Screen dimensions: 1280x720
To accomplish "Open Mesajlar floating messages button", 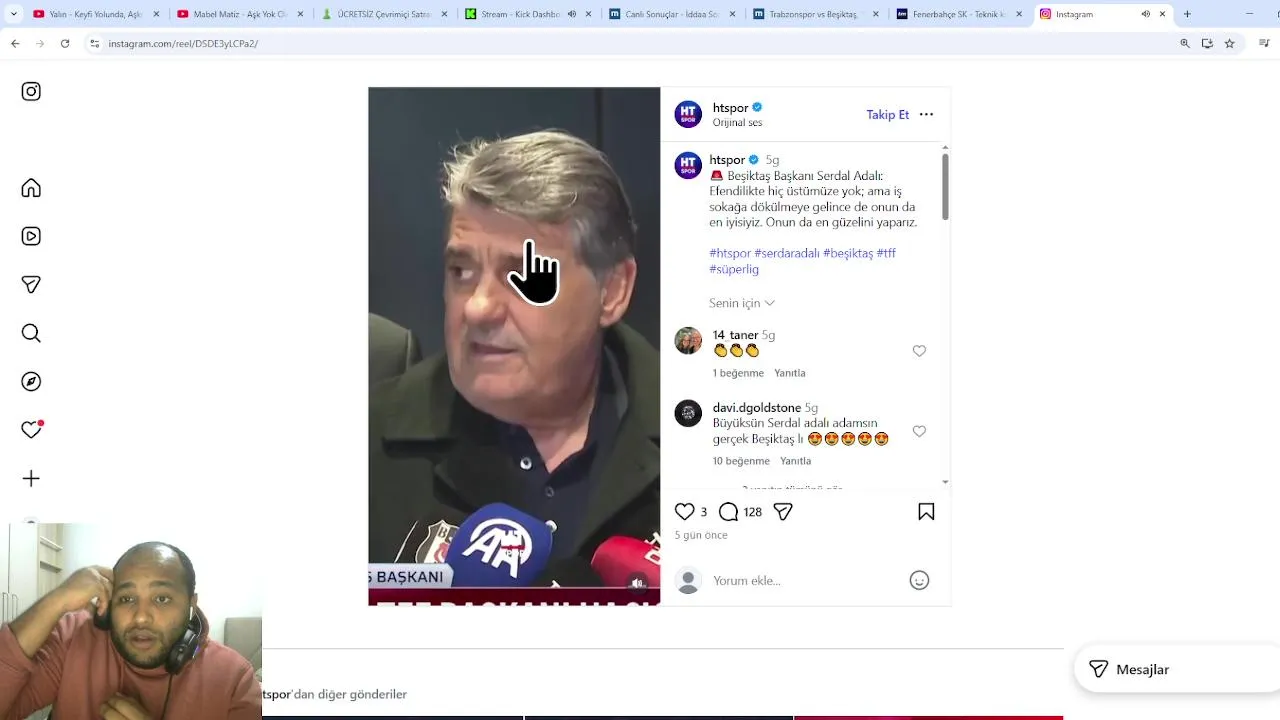I will [x=1177, y=669].
